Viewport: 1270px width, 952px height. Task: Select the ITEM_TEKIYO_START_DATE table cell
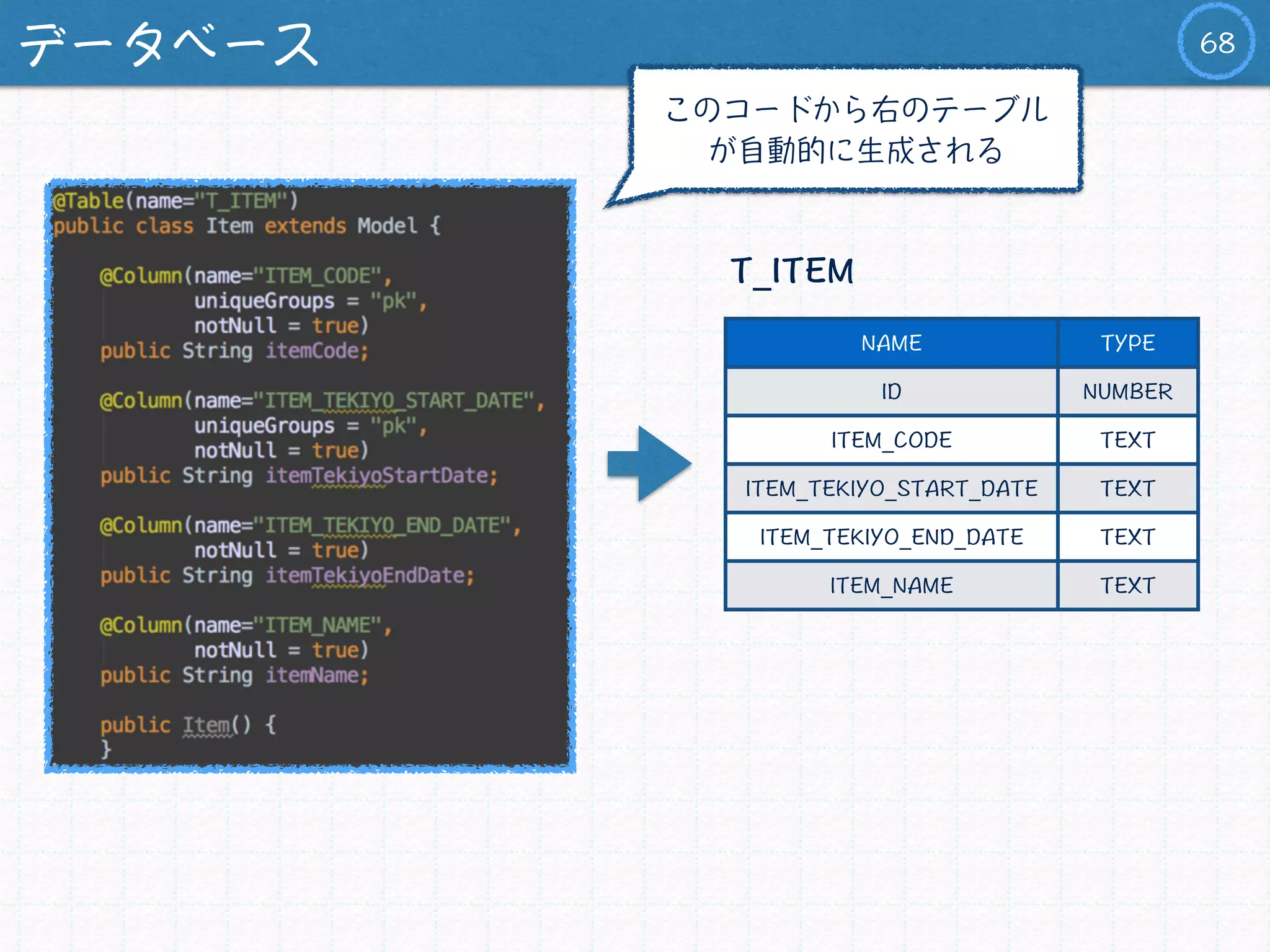point(890,489)
